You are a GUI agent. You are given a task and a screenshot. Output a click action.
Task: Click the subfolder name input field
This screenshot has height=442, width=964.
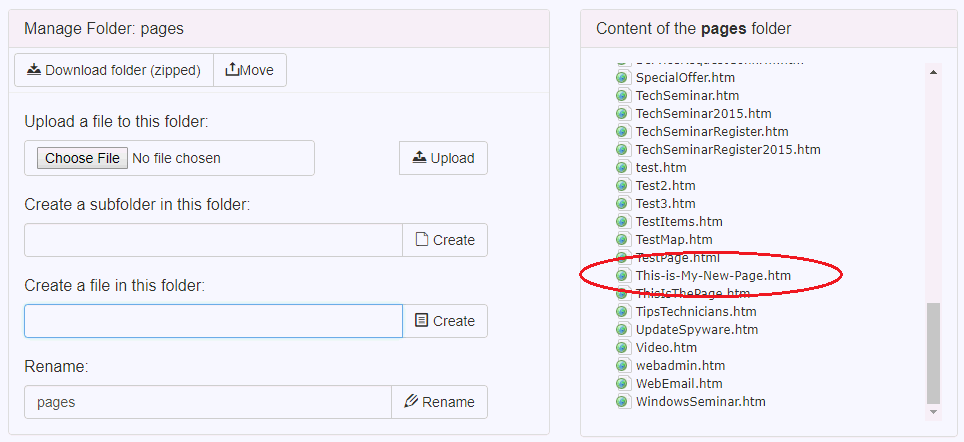(x=213, y=240)
